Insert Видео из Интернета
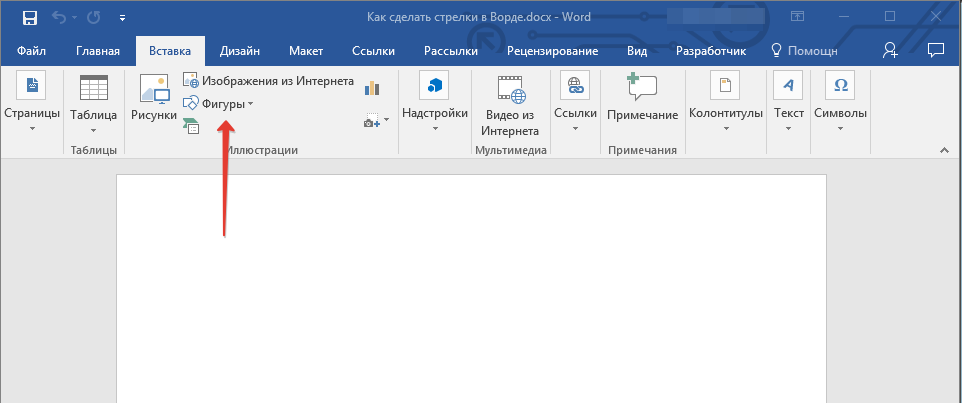Viewport: 962px width, 403px height. [512, 105]
